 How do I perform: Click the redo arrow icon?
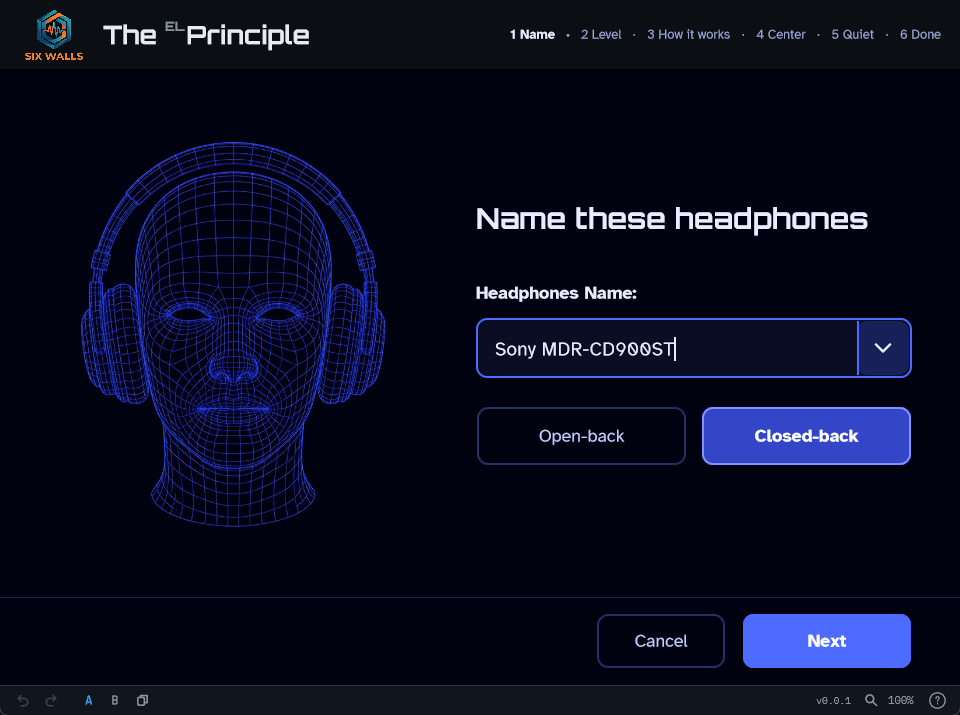point(51,700)
